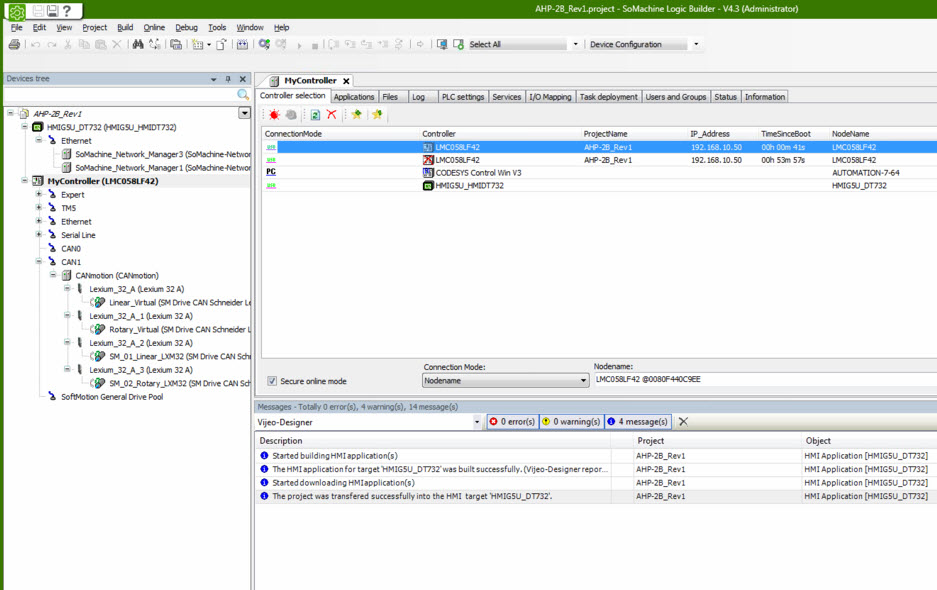Toggle the 0 error(s) filter

point(513,421)
